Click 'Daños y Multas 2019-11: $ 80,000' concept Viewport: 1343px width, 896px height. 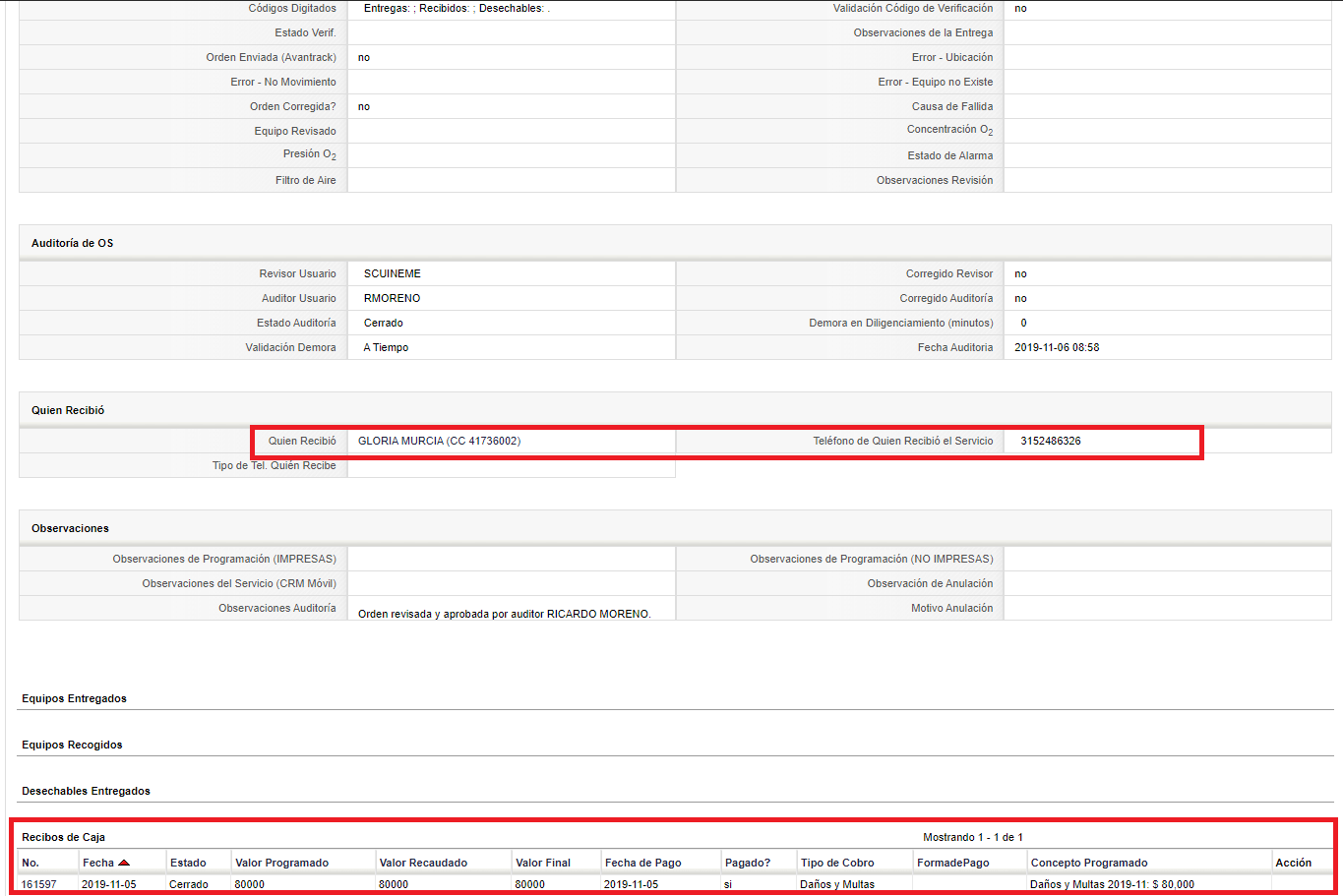point(1112,884)
